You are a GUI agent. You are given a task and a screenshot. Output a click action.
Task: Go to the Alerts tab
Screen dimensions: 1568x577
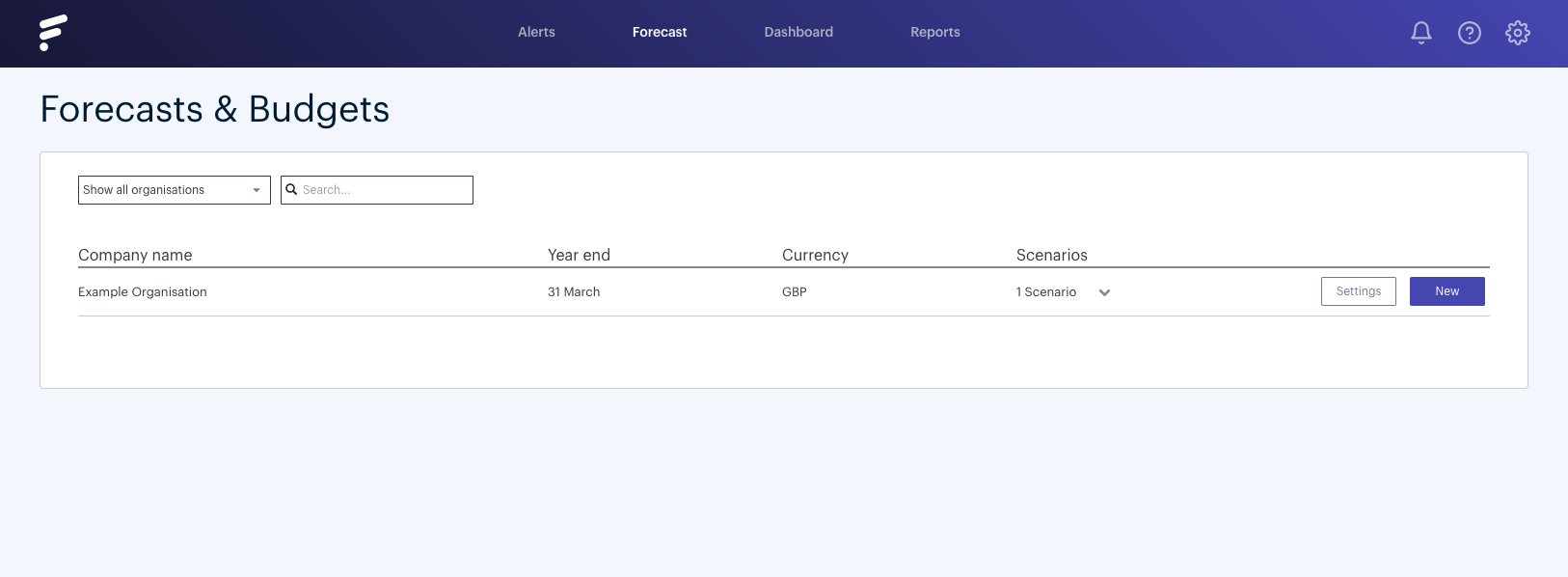tap(536, 32)
